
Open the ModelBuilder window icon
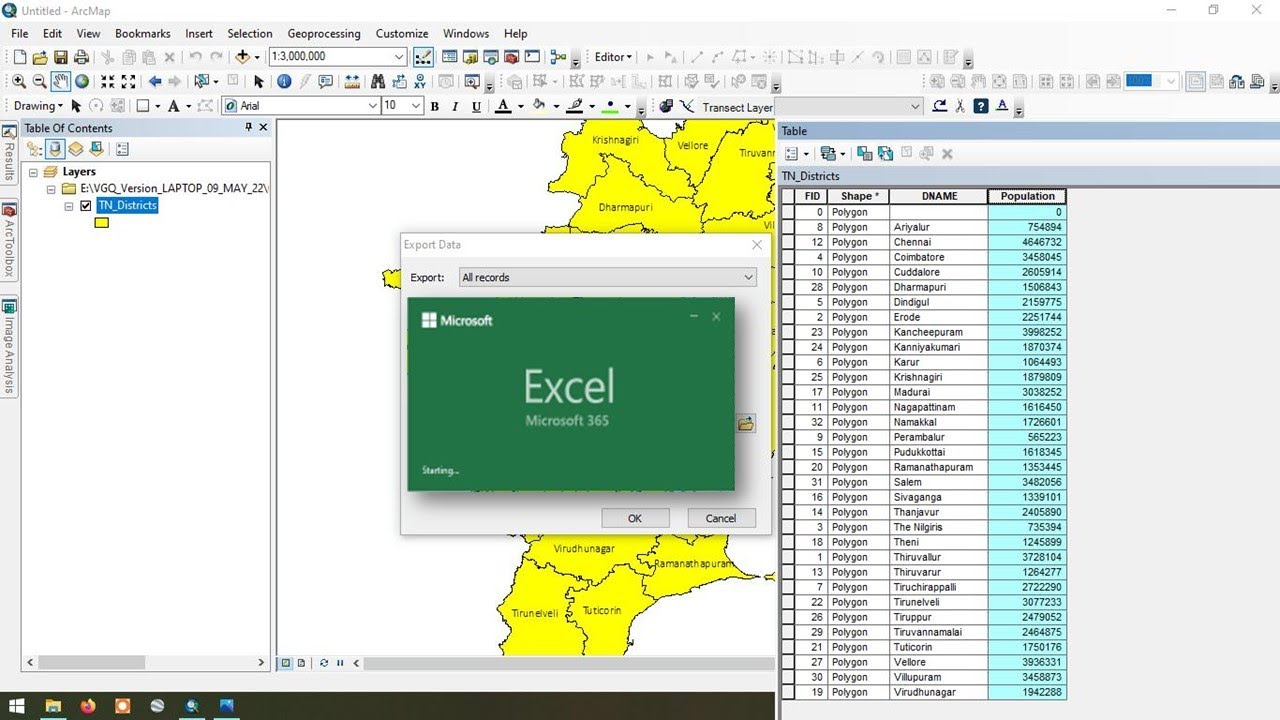[558, 57]
